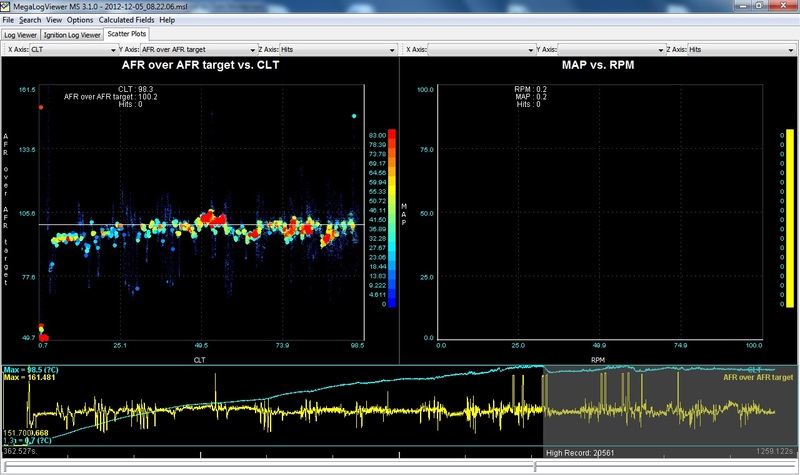Image resolution: width=800 pixels, height=475 pixels.
Task: Click the yellow color bar beside MAP vs. RPM
Action: 790,217
